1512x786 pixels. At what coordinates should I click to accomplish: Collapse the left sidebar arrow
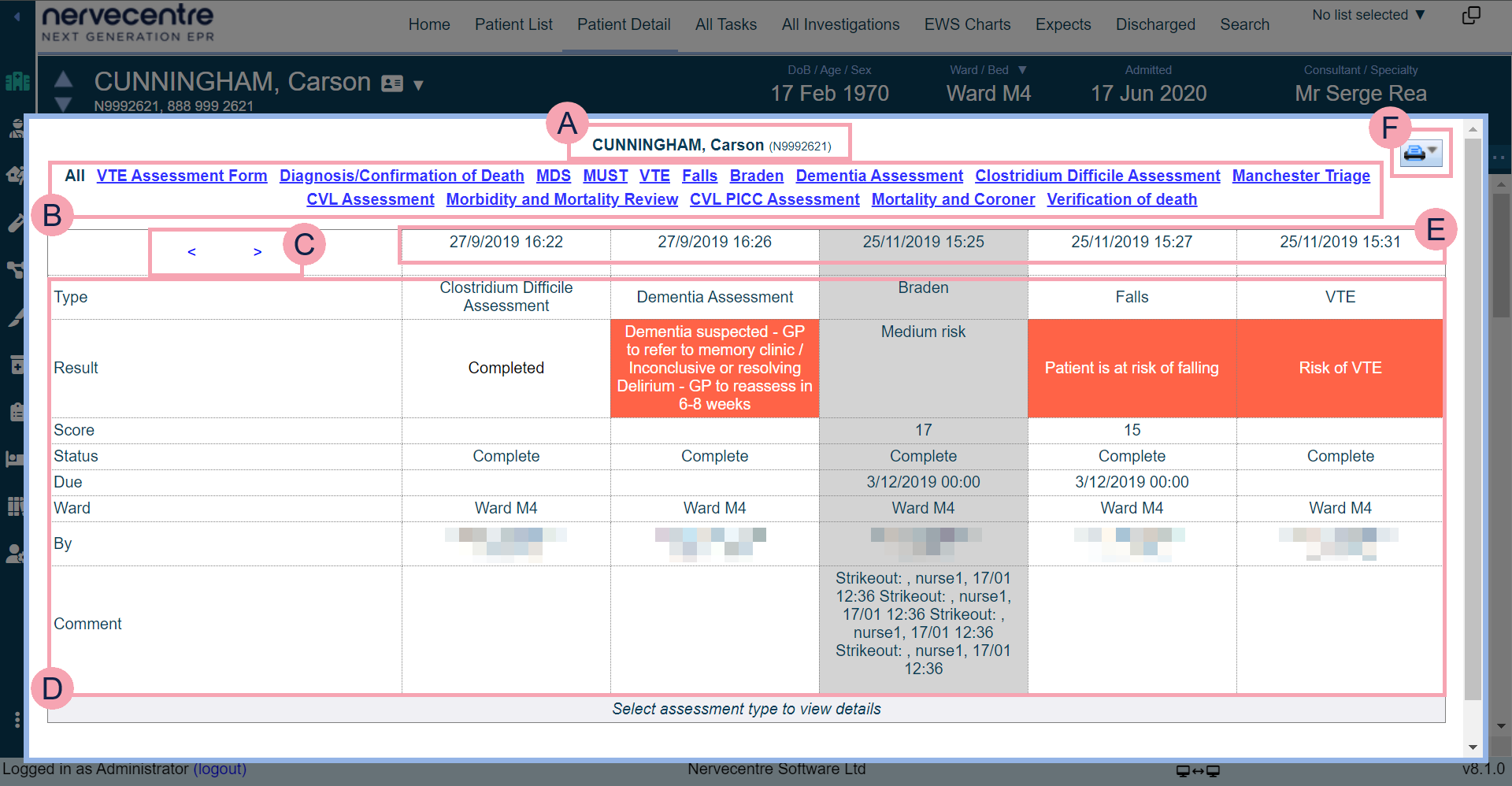point(17,16)
